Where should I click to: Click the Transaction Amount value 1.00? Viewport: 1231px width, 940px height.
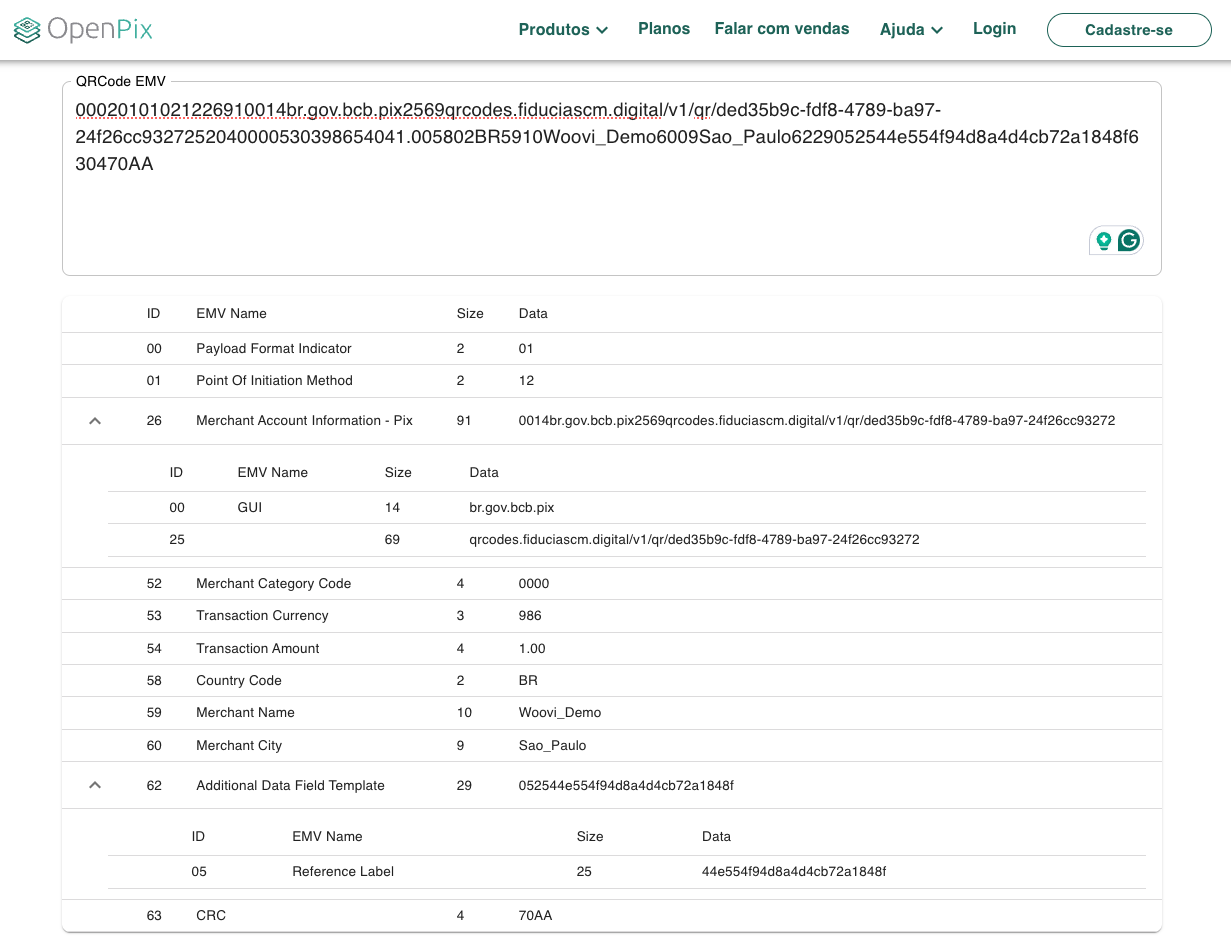pyautogui.click(x=532, y=649)
